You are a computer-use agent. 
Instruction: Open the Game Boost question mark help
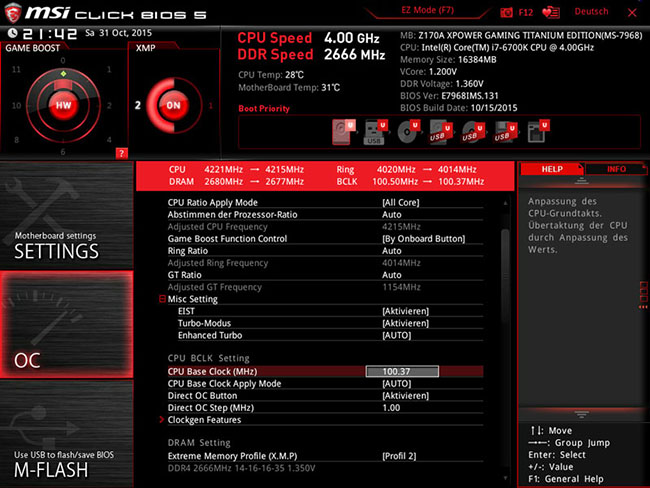(x=121, y=153)
